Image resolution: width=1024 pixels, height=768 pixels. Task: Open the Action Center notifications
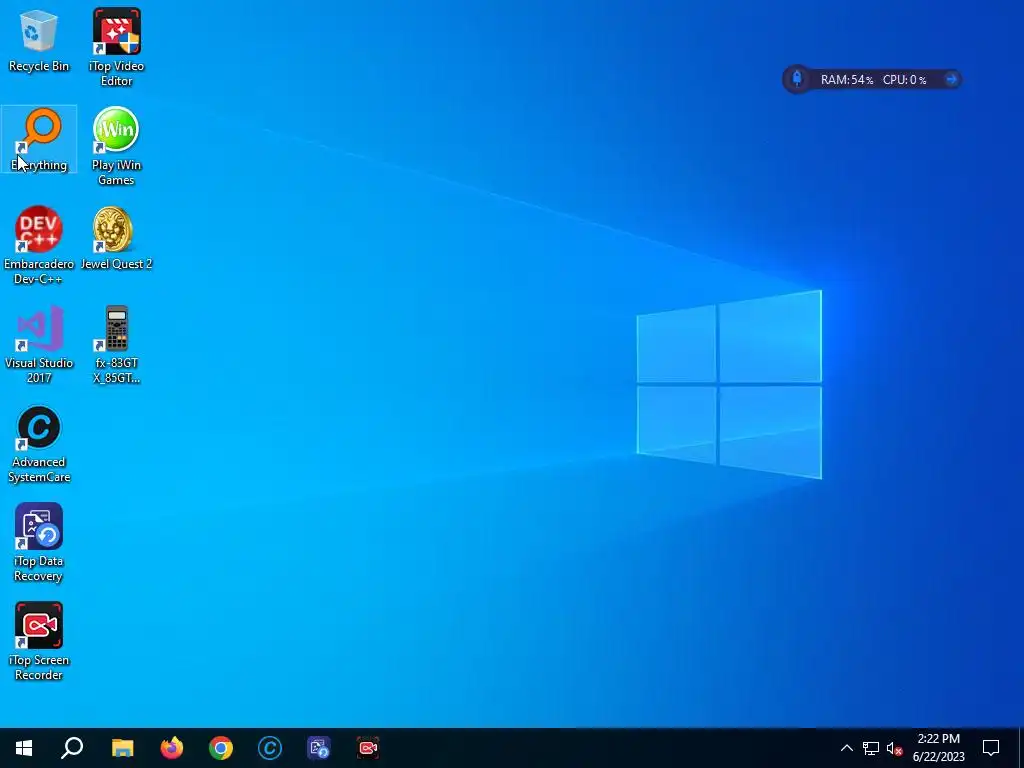(991, 748)
